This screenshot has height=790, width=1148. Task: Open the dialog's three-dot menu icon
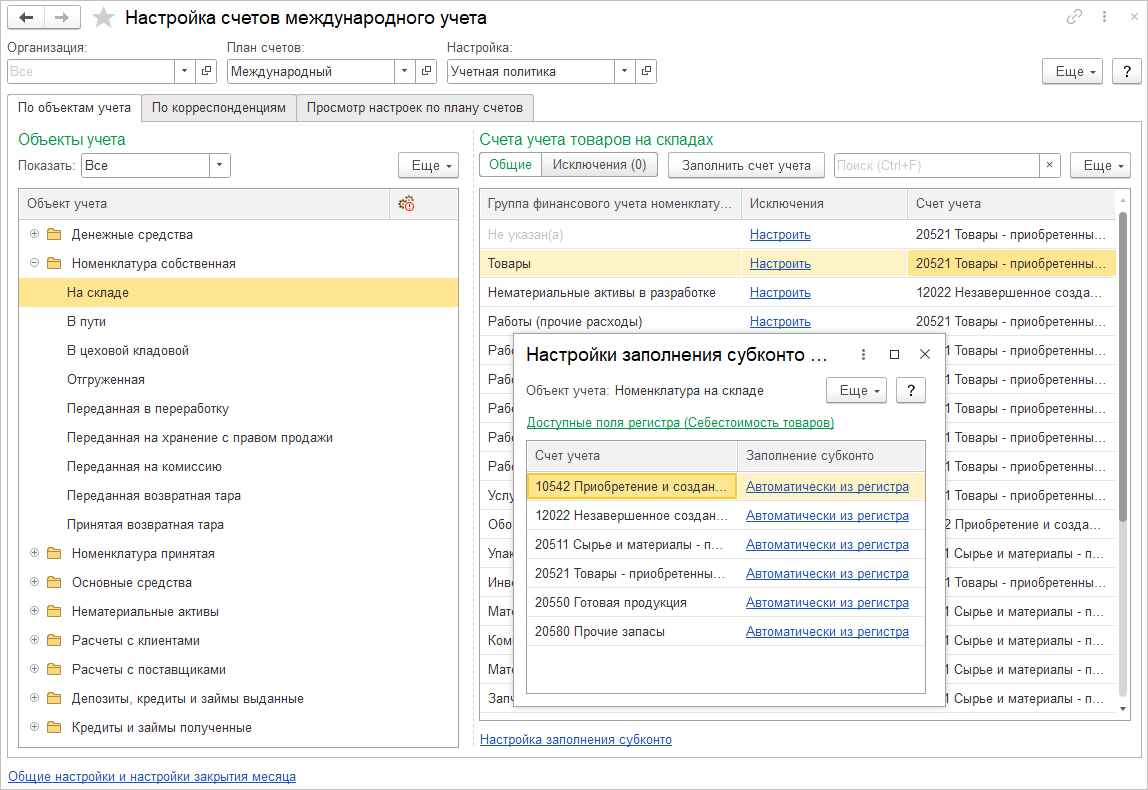click(x=864, y=355)
